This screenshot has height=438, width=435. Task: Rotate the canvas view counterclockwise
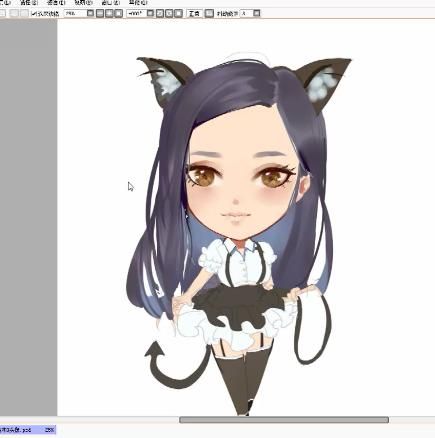click(x=160, y=13)
